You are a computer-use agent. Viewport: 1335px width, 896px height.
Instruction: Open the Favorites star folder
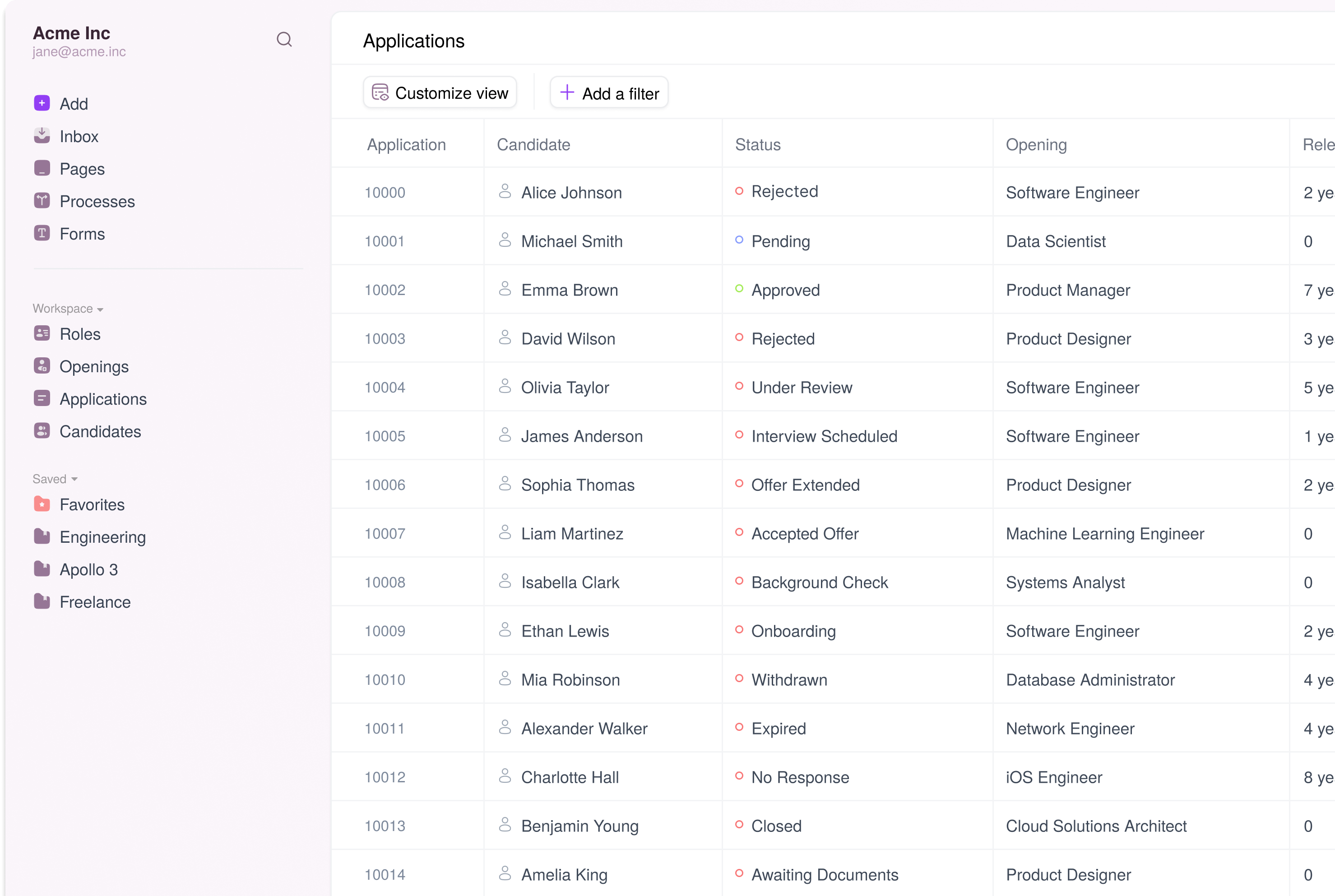[42, 504]
